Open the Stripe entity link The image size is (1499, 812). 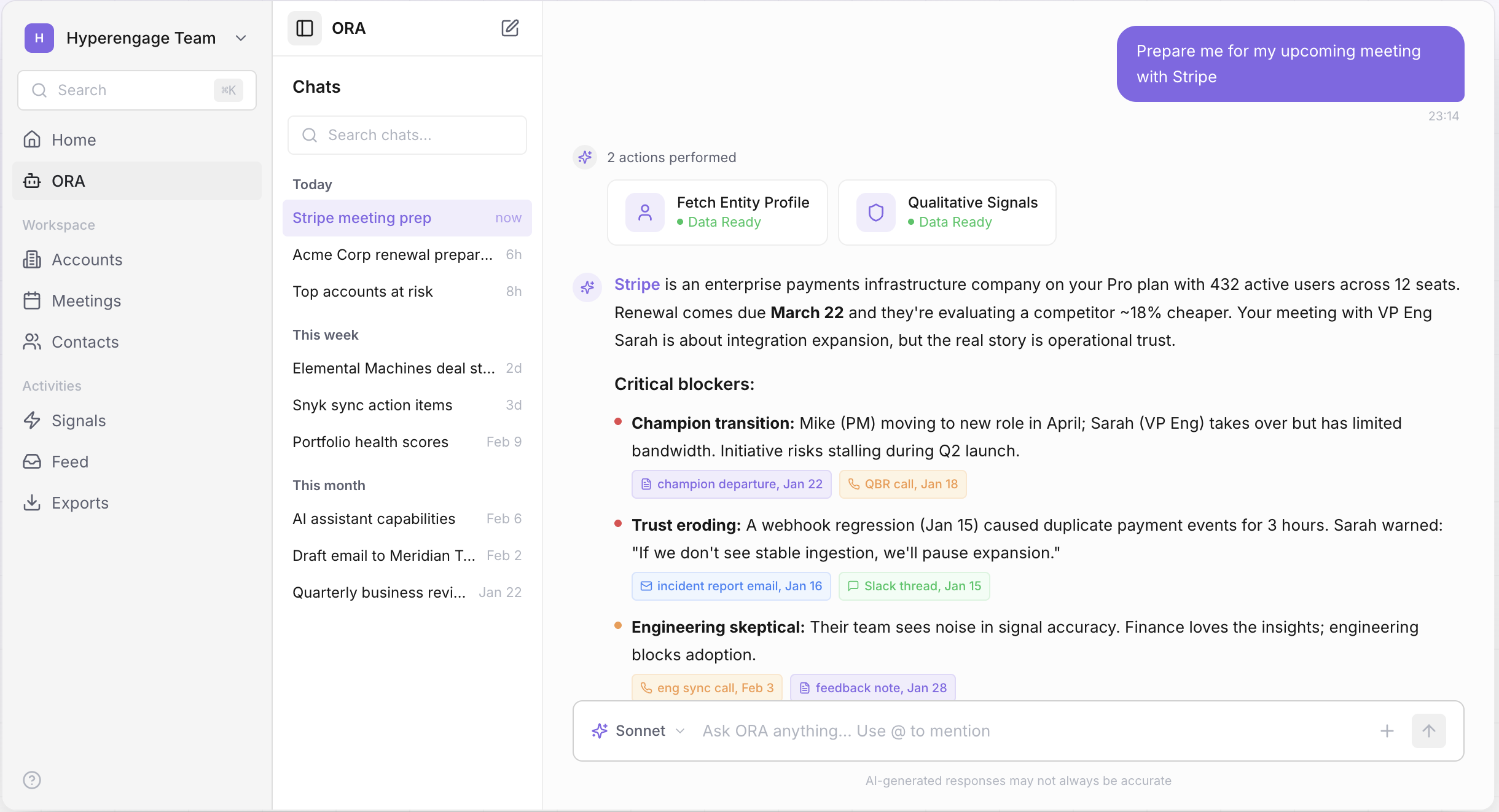point(636,284)
